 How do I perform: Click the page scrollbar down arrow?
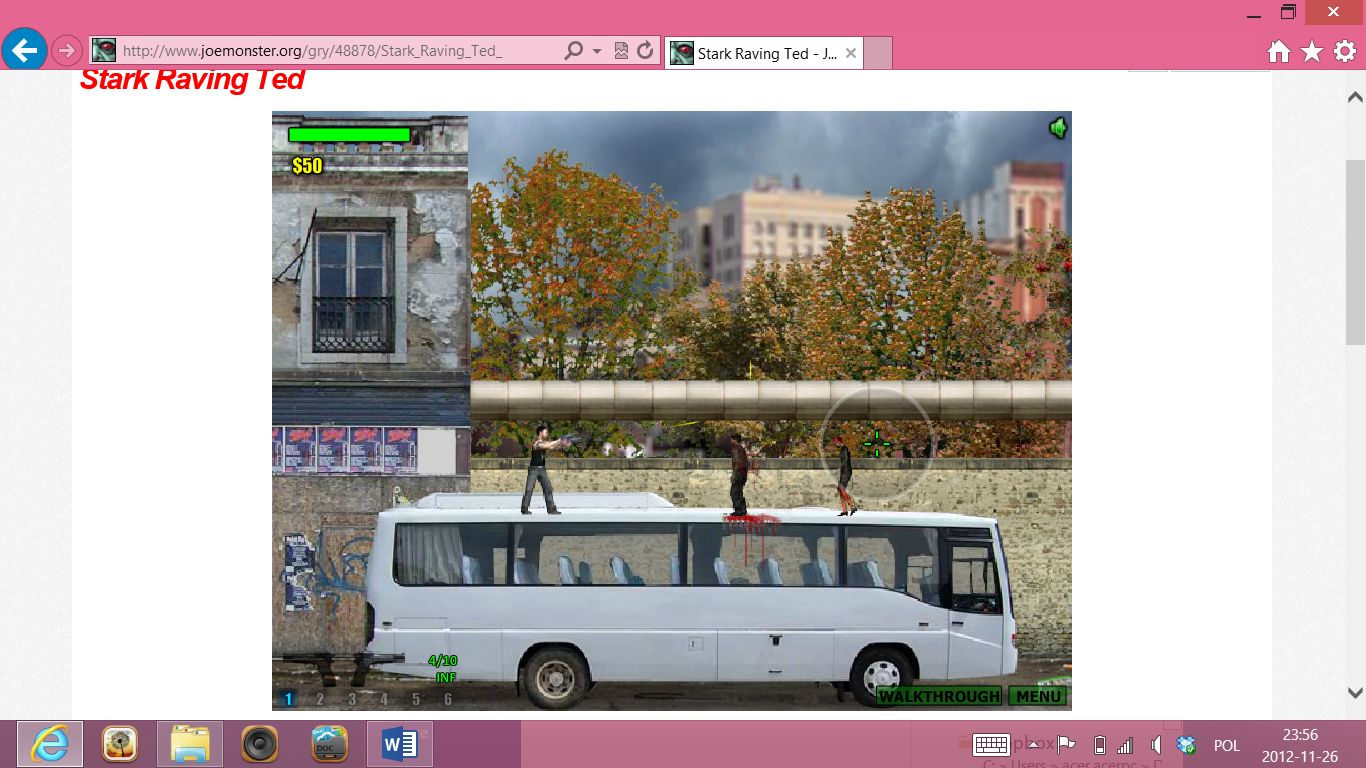tap(1355, 692)
